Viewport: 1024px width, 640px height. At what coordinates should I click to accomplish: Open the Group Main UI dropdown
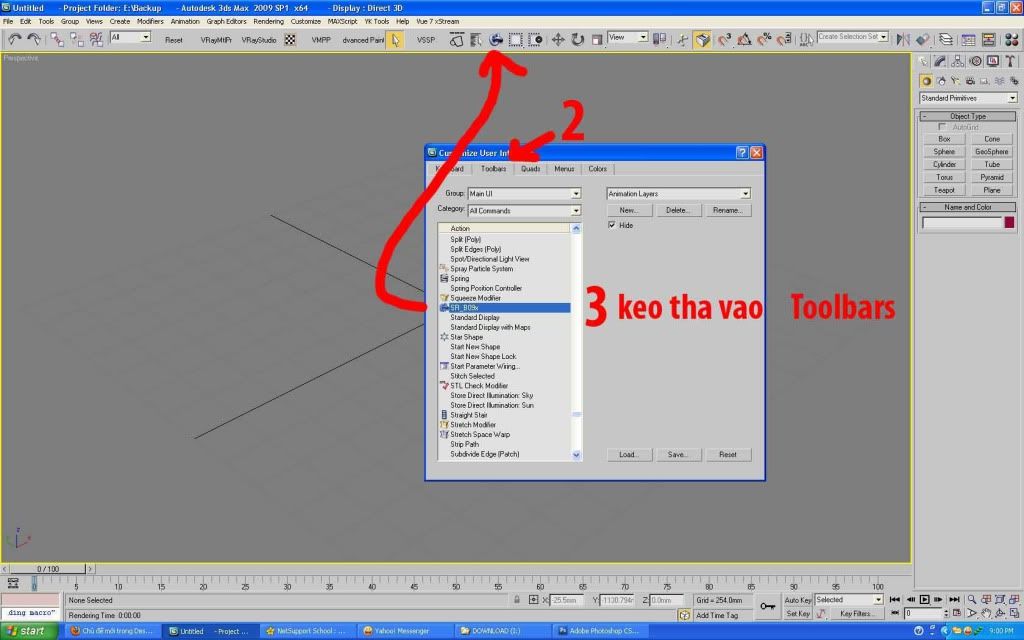[524, 193]
